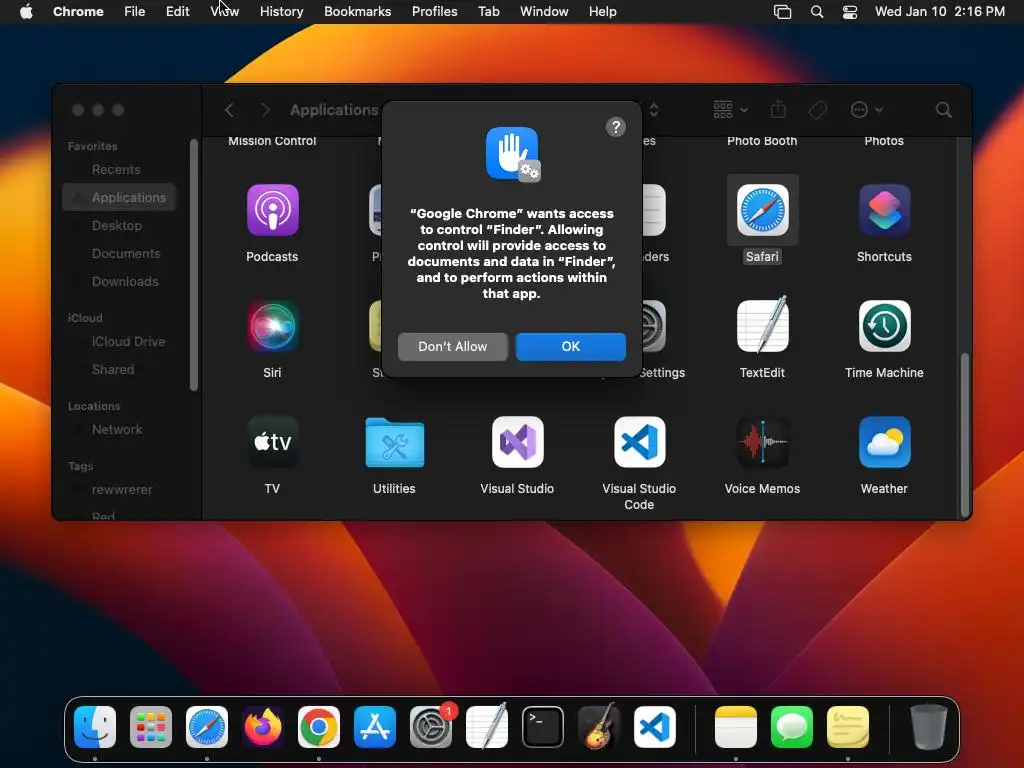
Task: Click OK to allow Finder control
Action: point(571,346)
